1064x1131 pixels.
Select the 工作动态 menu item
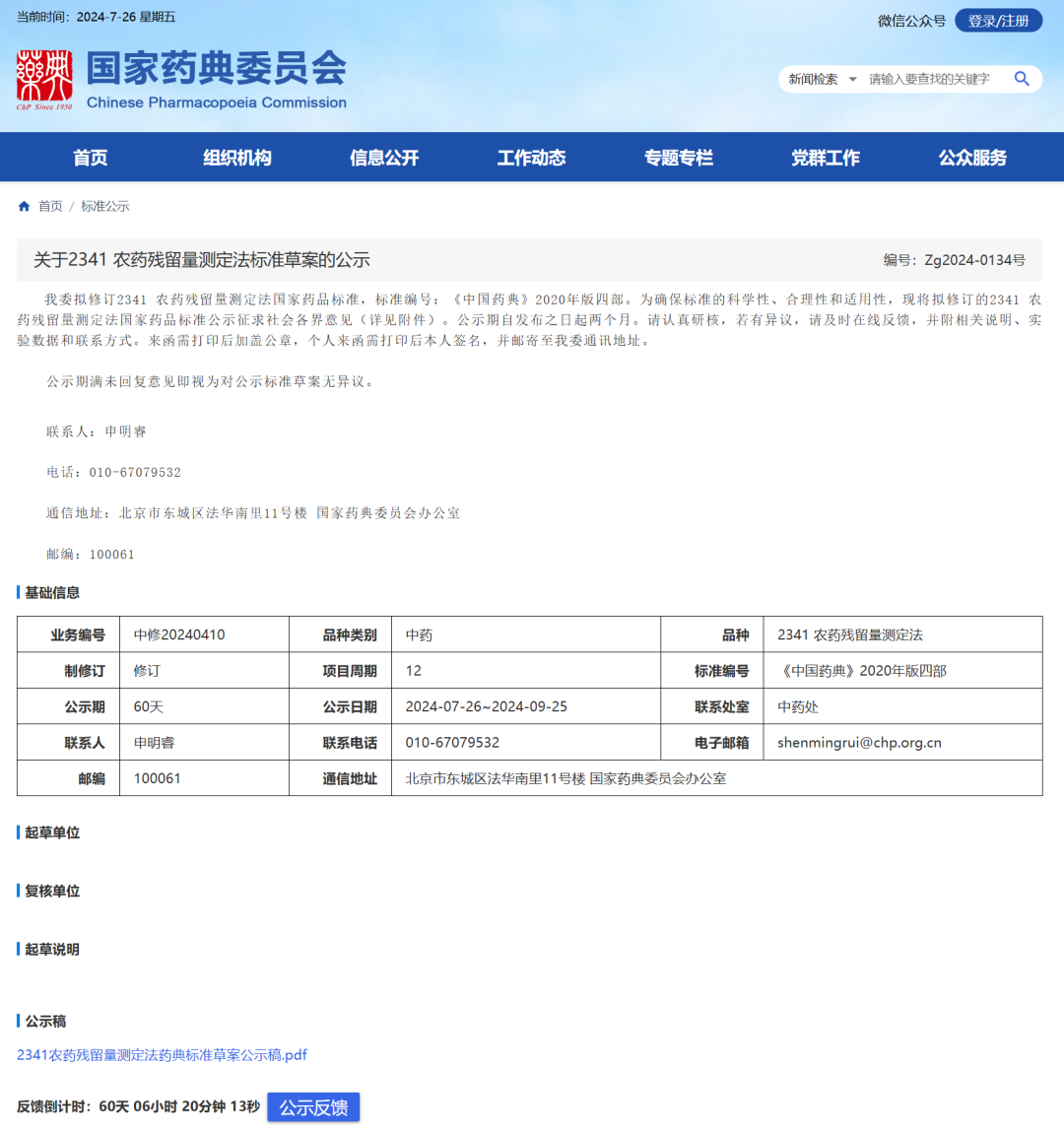pos(531,157)
